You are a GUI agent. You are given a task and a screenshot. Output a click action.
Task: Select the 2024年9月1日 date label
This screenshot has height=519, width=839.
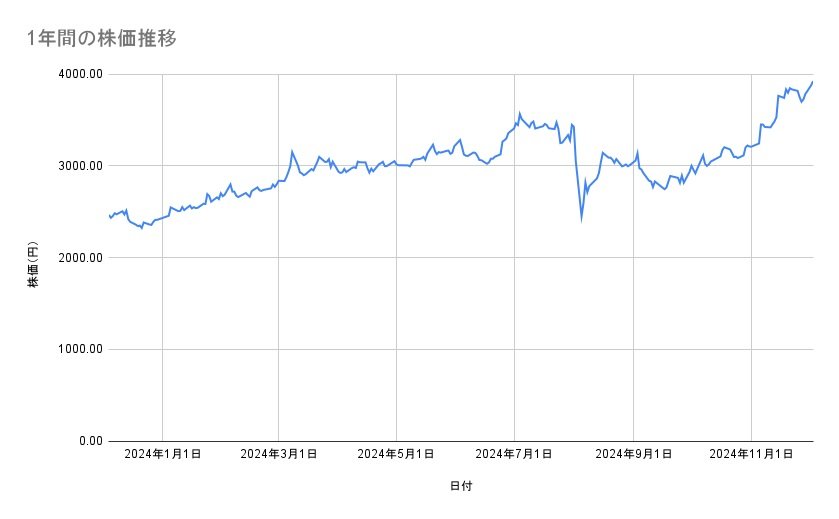(634, 455)
